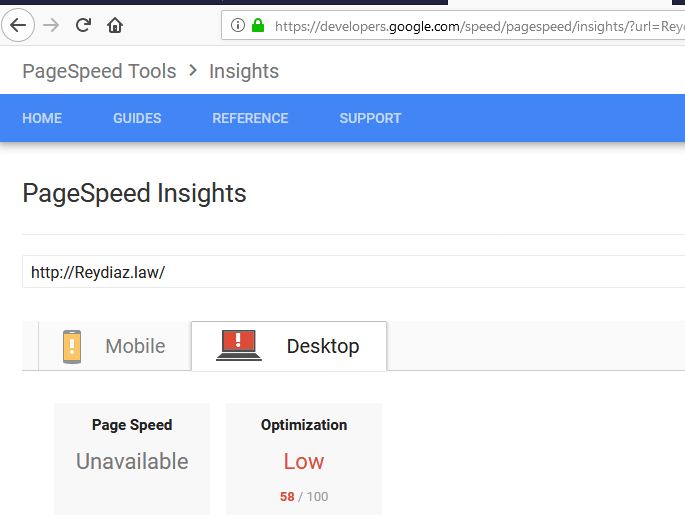Follow the Insights breadcrumb link
Viewport: 685px width, 517px height.
244,71
